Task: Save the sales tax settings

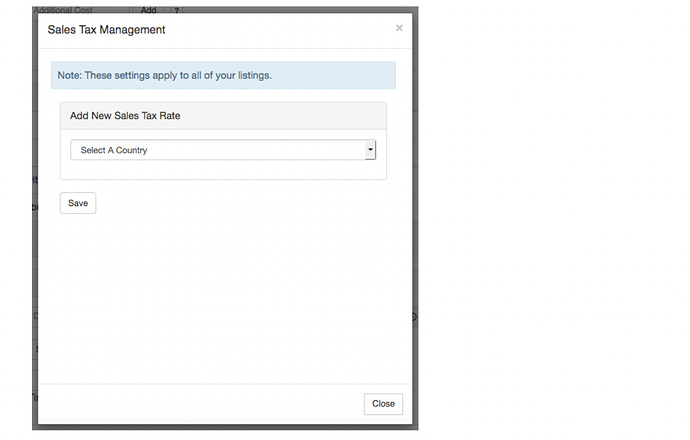Action: click(78, 203)
